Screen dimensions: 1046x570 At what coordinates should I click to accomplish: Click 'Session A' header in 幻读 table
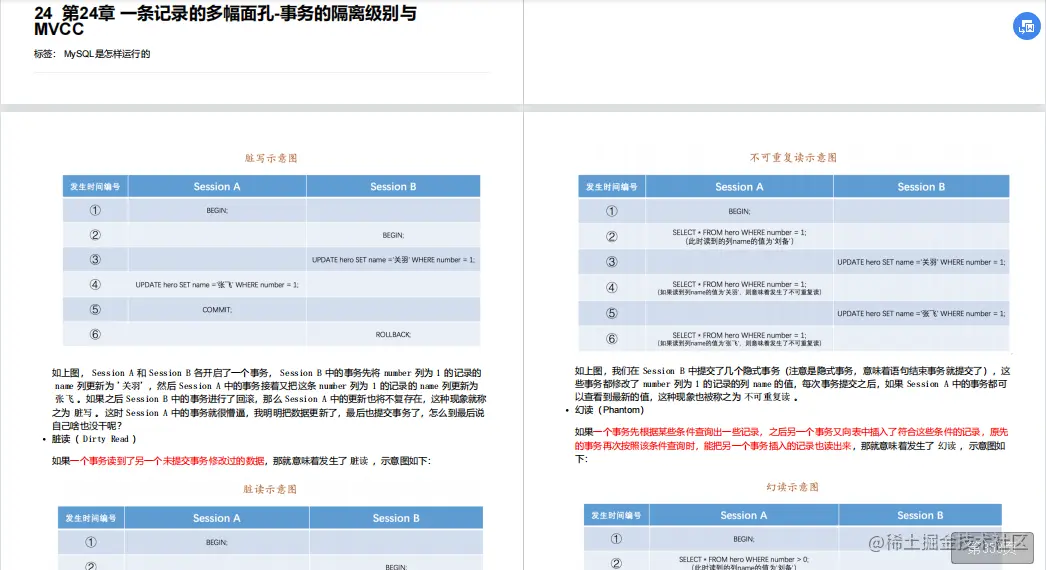click(x=744, y=515)
